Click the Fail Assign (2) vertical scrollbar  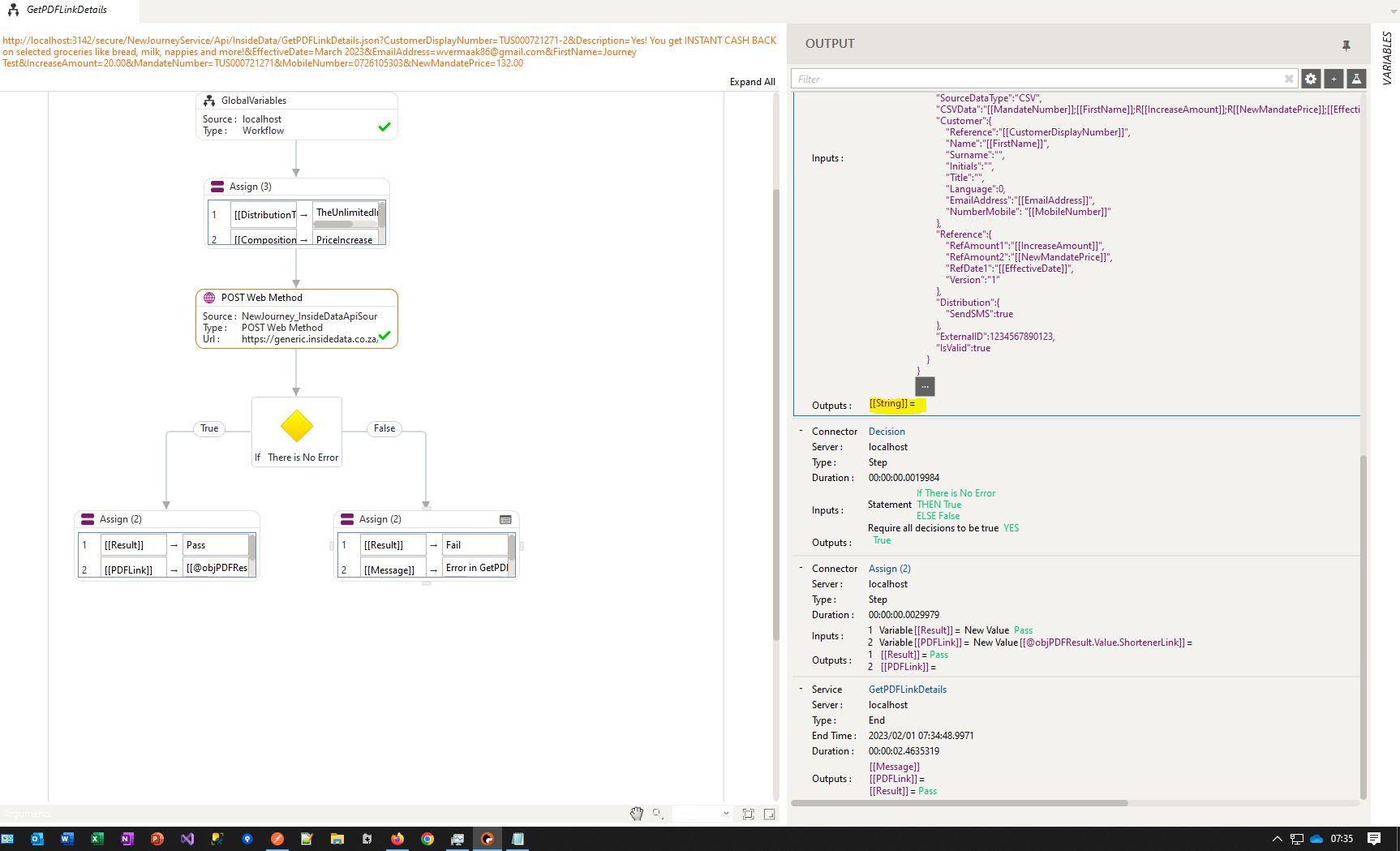(x=512, y=548)
